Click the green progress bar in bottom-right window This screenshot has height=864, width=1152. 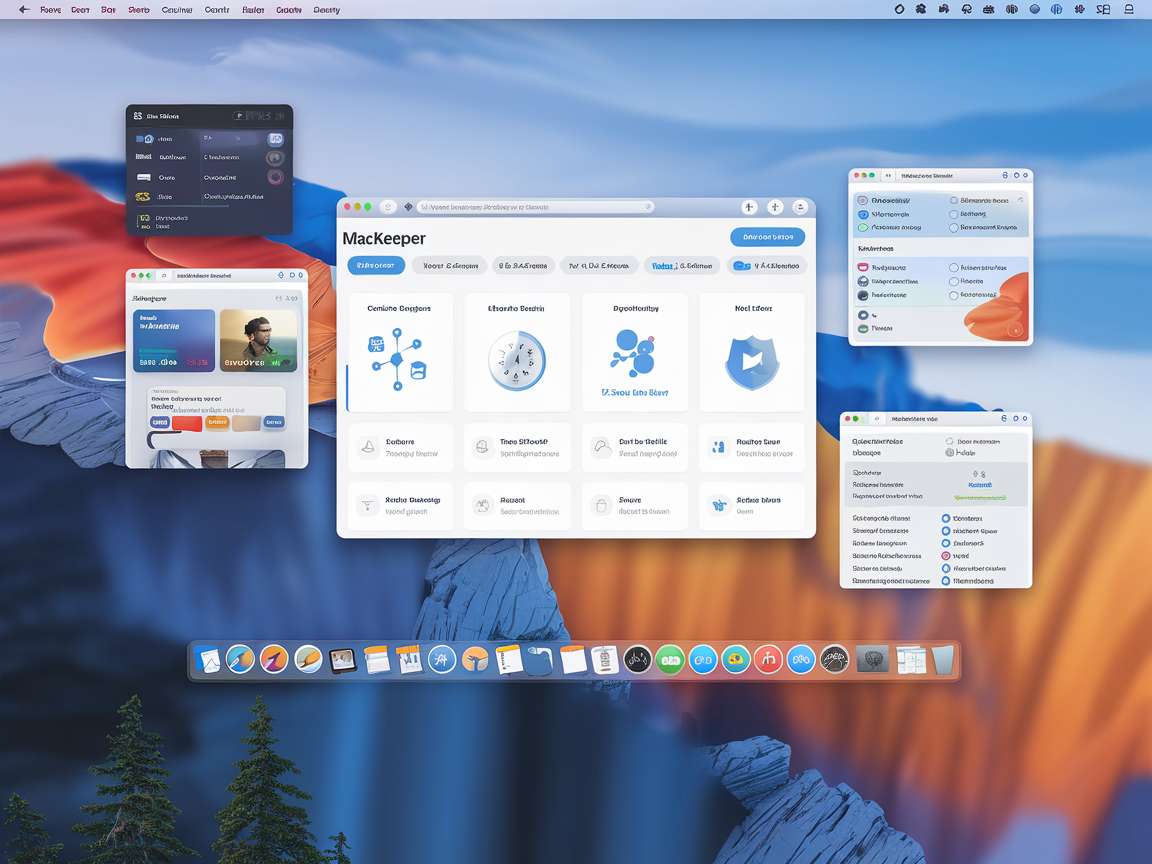[x=979, y=497]
